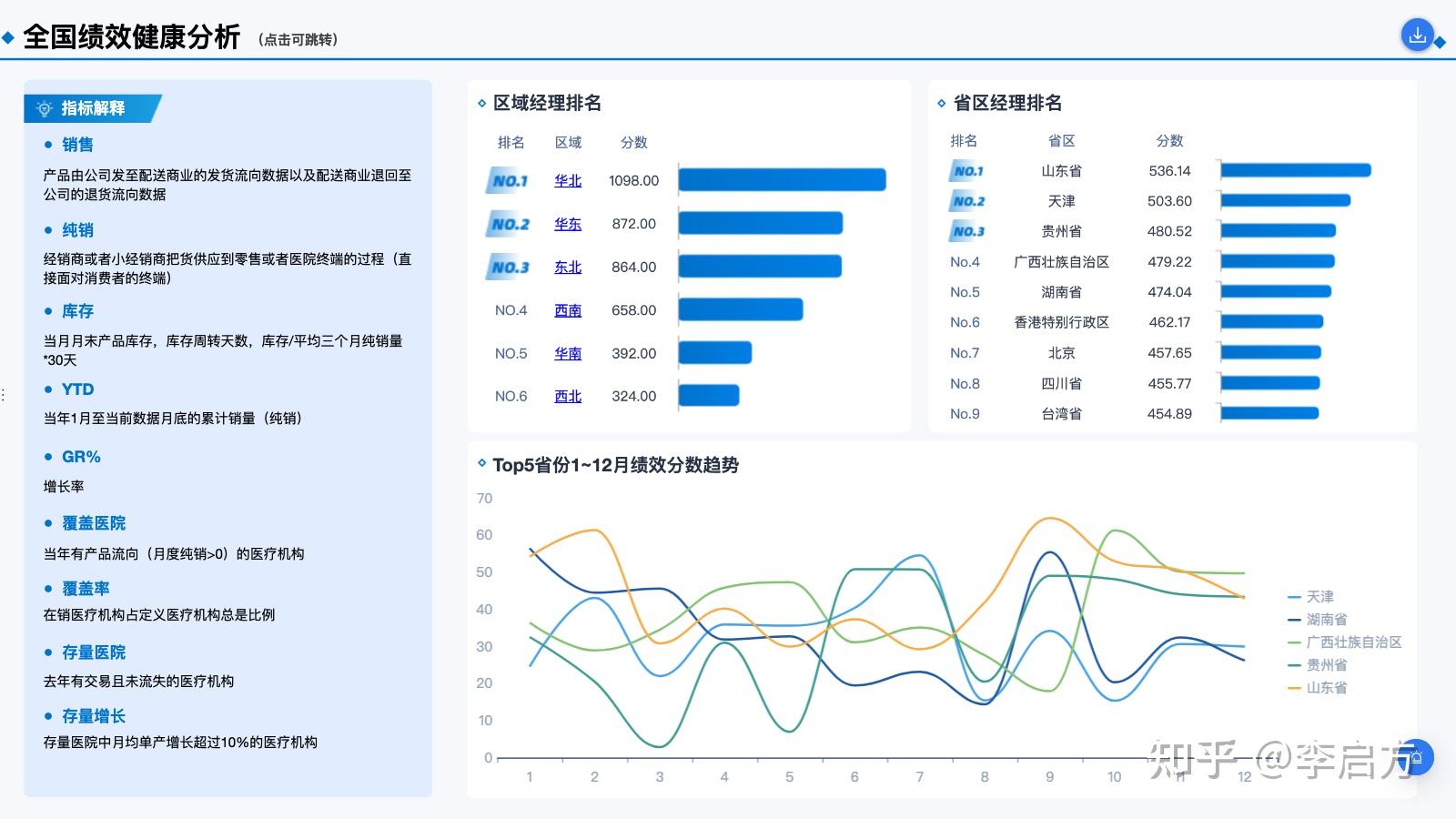The image size is (1456, 819).
Task: Click the blue download icon at top right
Action: pyautogui.click(x=1417, y=35)
